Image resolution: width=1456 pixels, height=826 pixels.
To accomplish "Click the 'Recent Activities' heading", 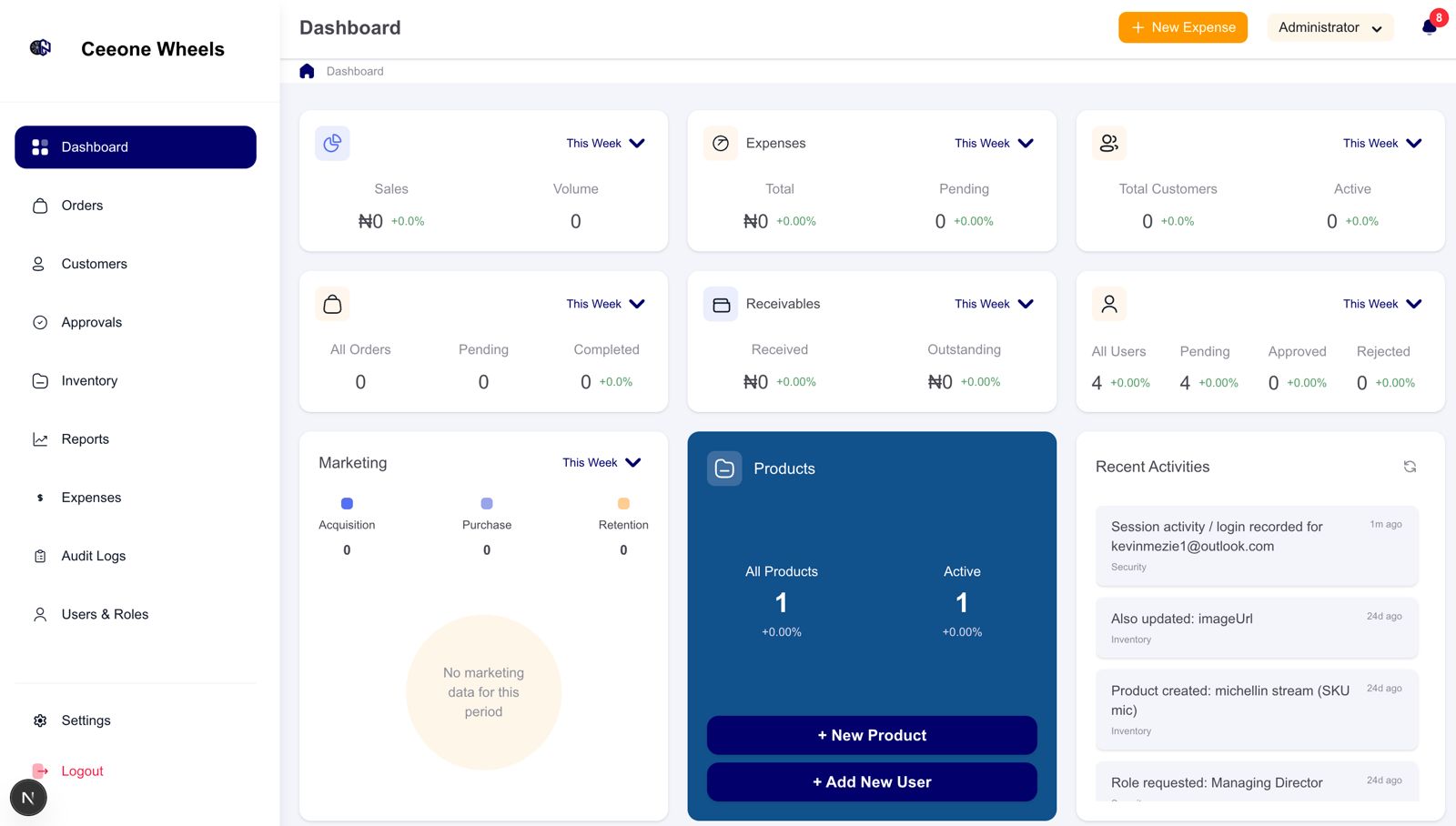I will pyautogui.click(x=1152, y=467).
